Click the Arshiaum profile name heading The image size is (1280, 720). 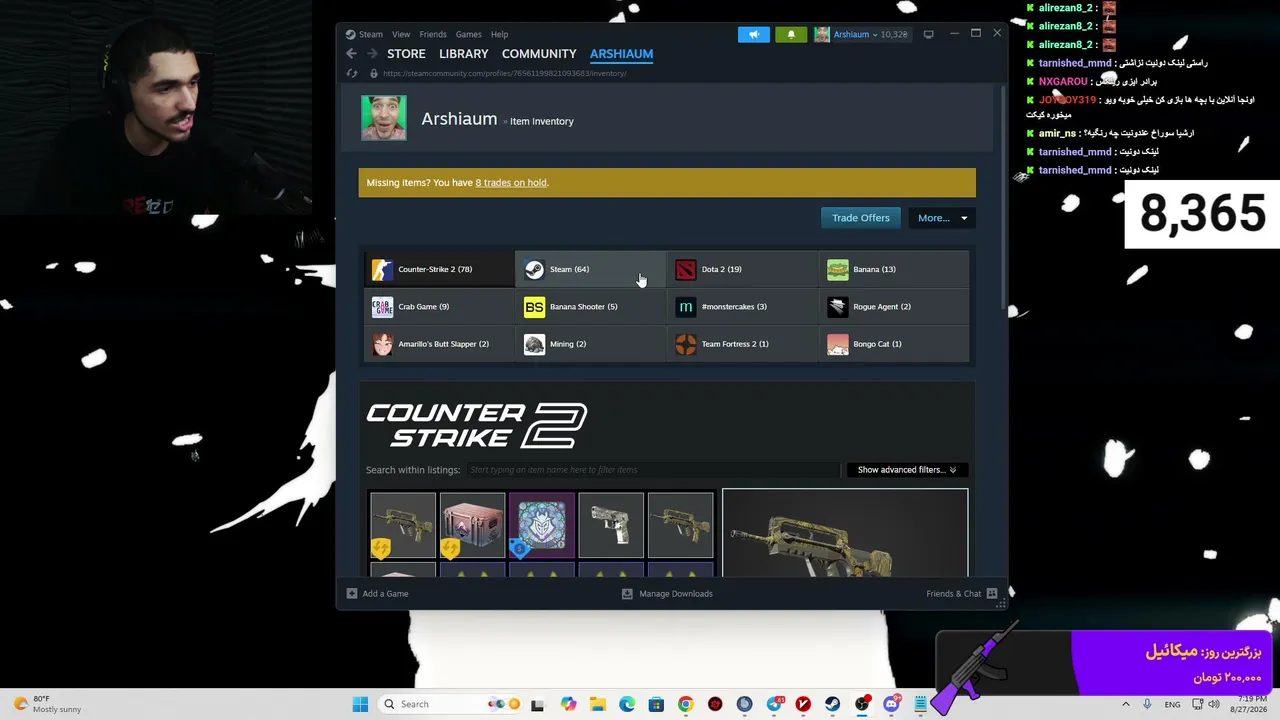tap(459, 119)
